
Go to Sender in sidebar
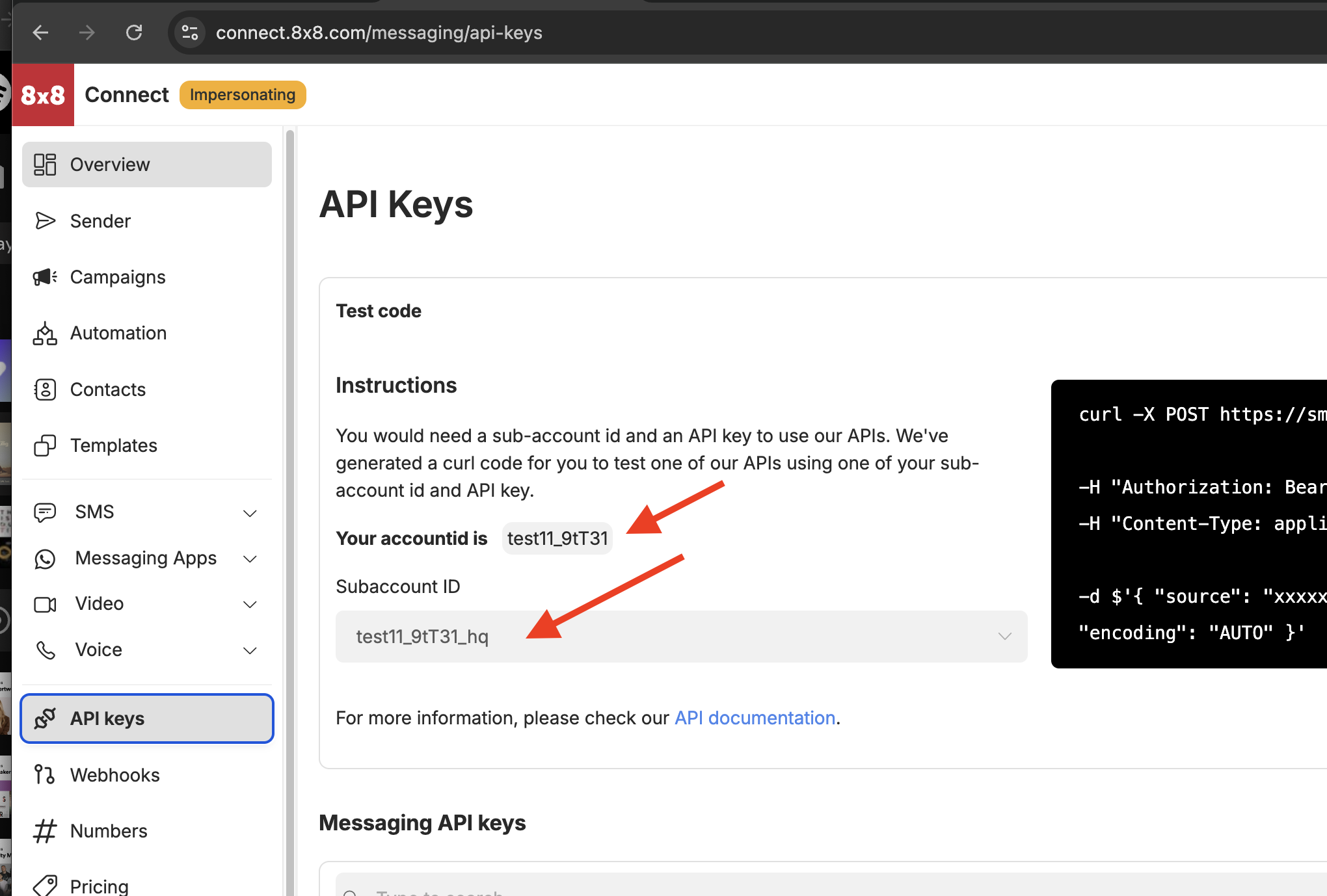tap(147, 221)
